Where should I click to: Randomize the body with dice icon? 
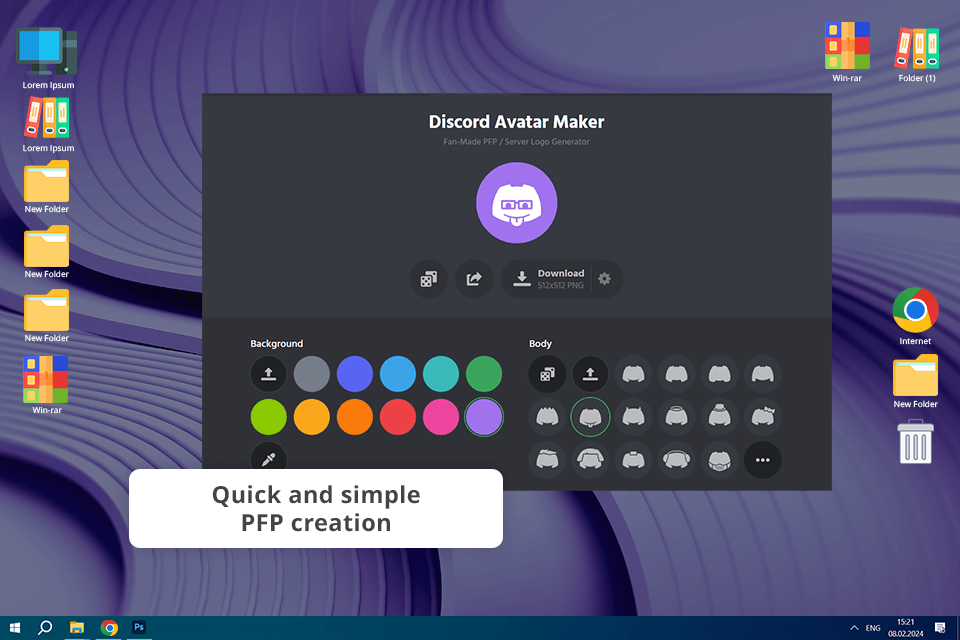click(547, 374)
